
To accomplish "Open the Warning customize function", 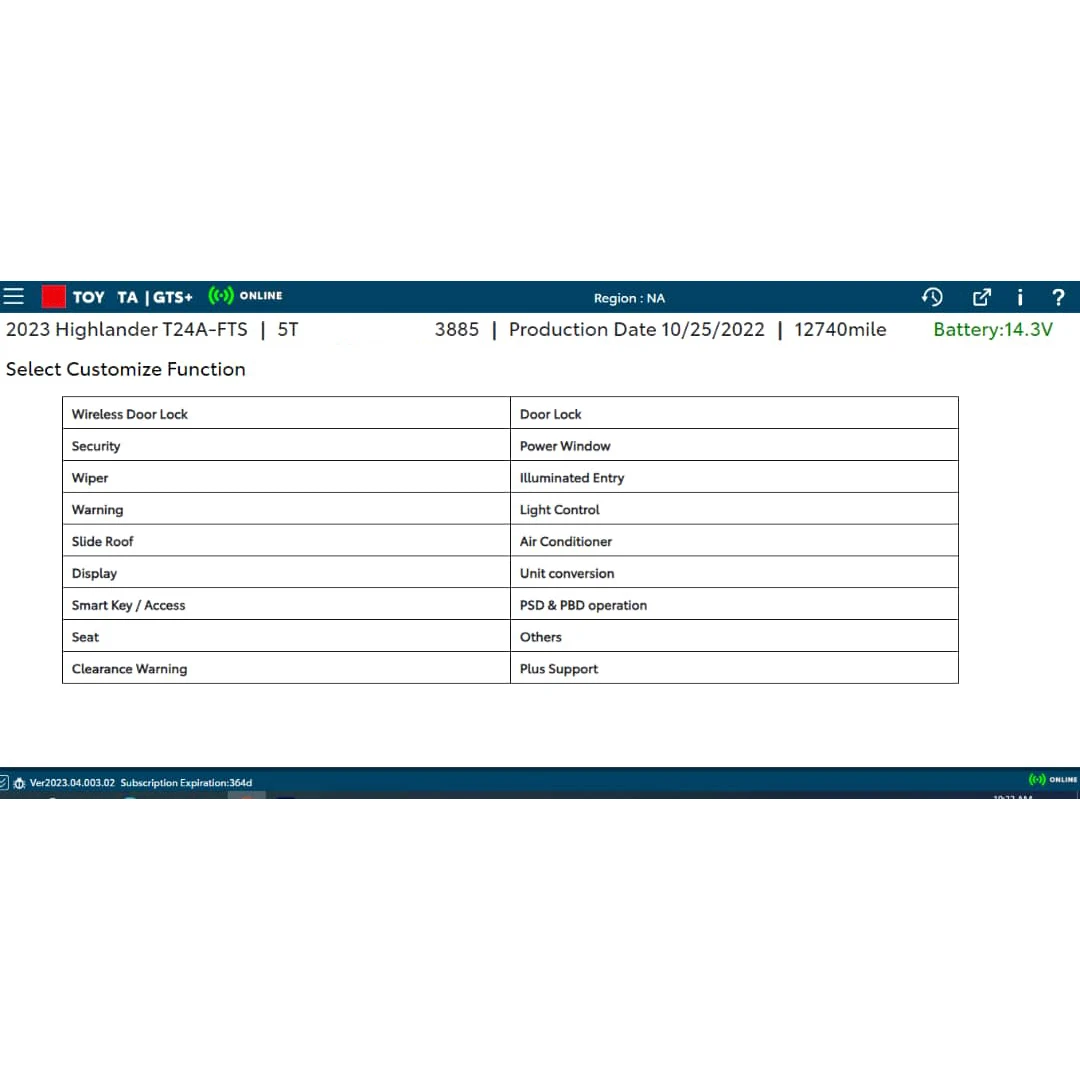I will pyautogui.click(x=286, y=508).
